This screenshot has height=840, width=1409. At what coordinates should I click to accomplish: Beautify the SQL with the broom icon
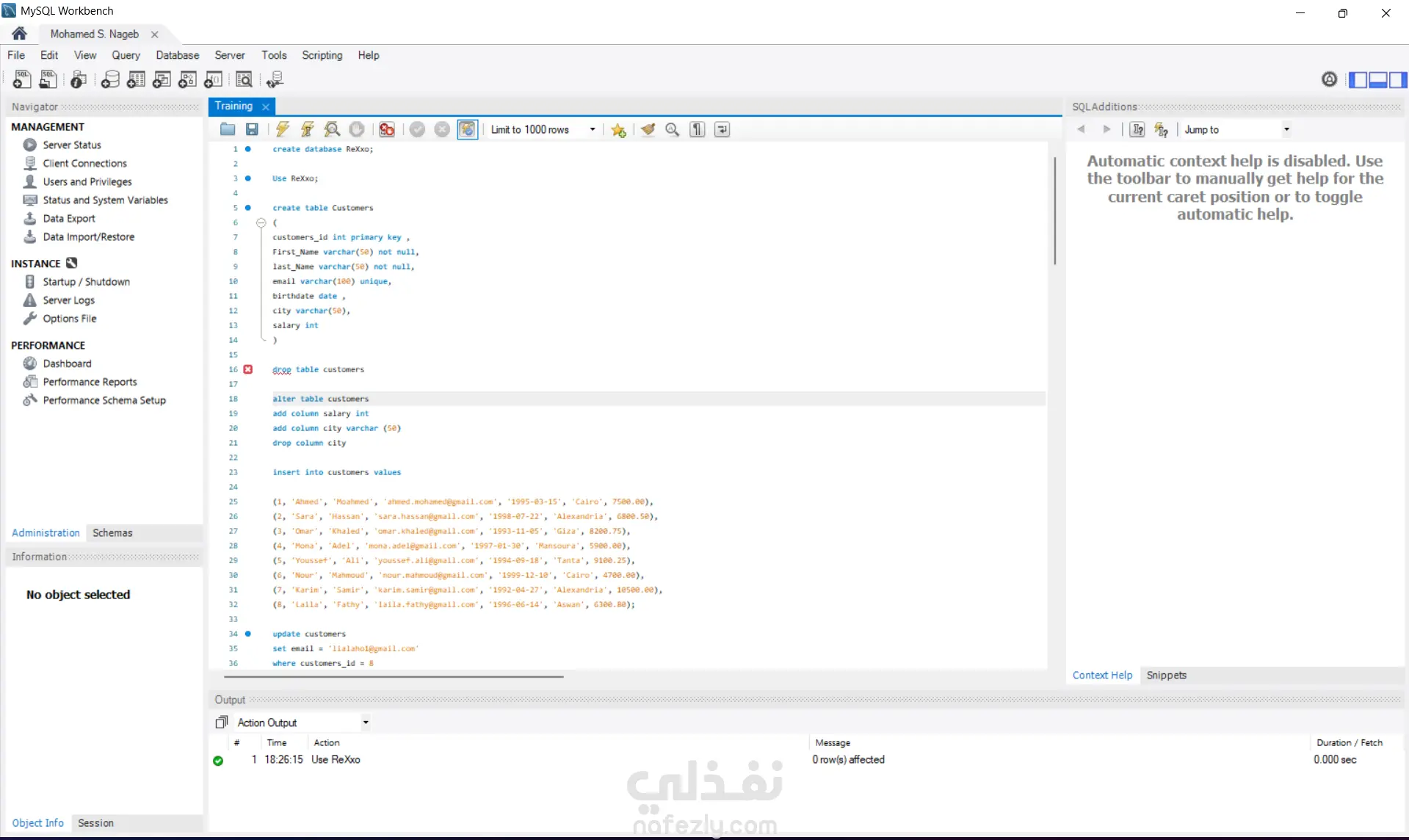tap(648, 129)
